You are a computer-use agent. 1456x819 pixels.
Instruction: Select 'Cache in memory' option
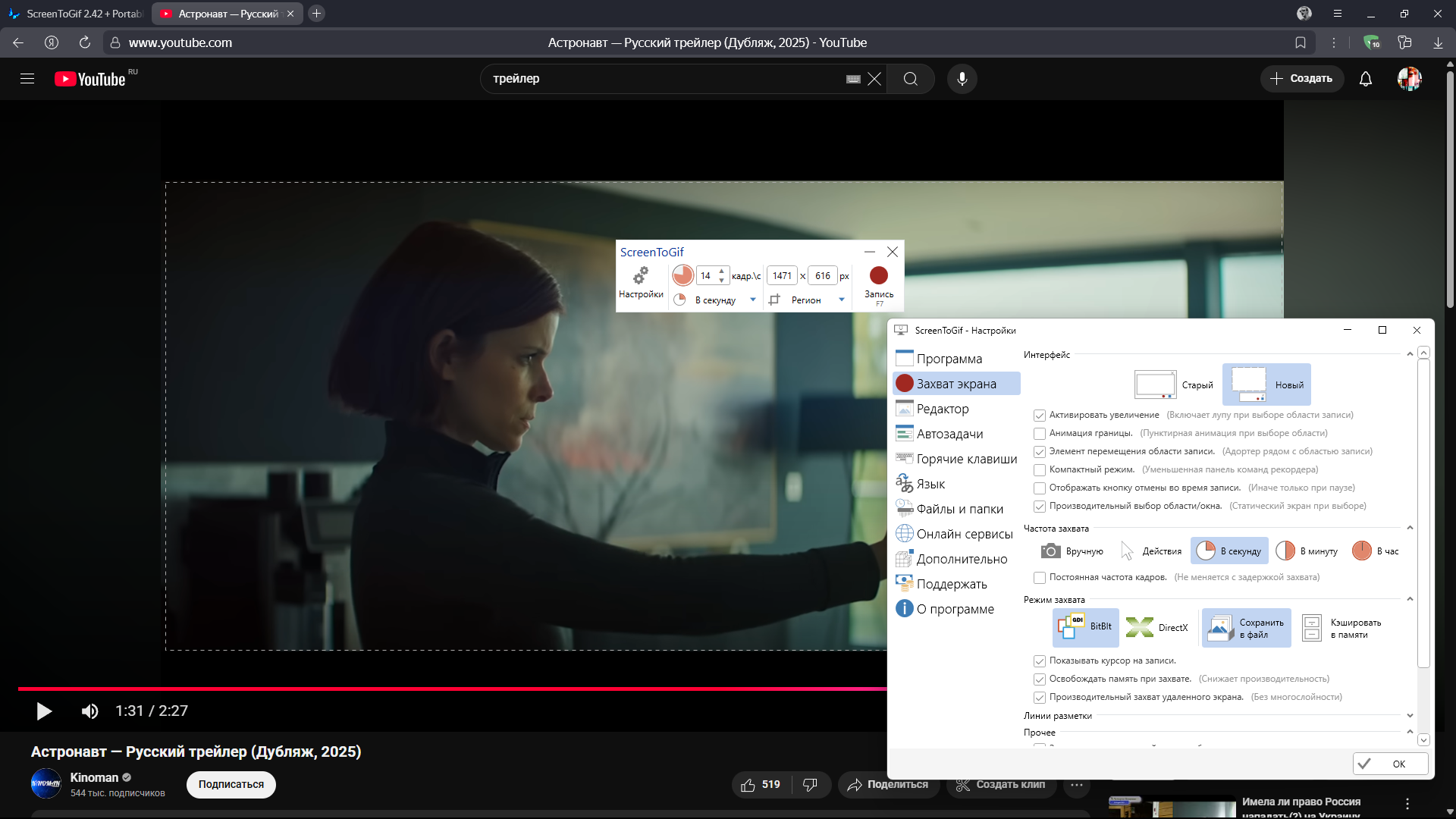[1341, 628]
